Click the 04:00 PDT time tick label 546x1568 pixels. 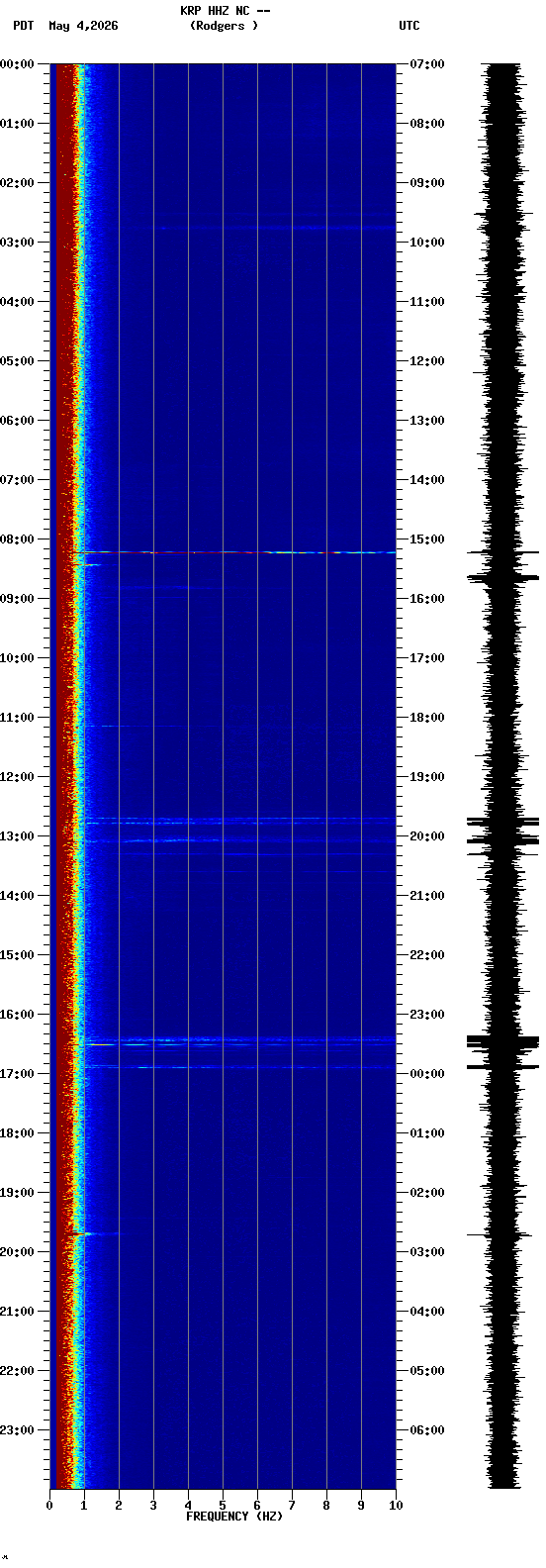click(17, 302)
